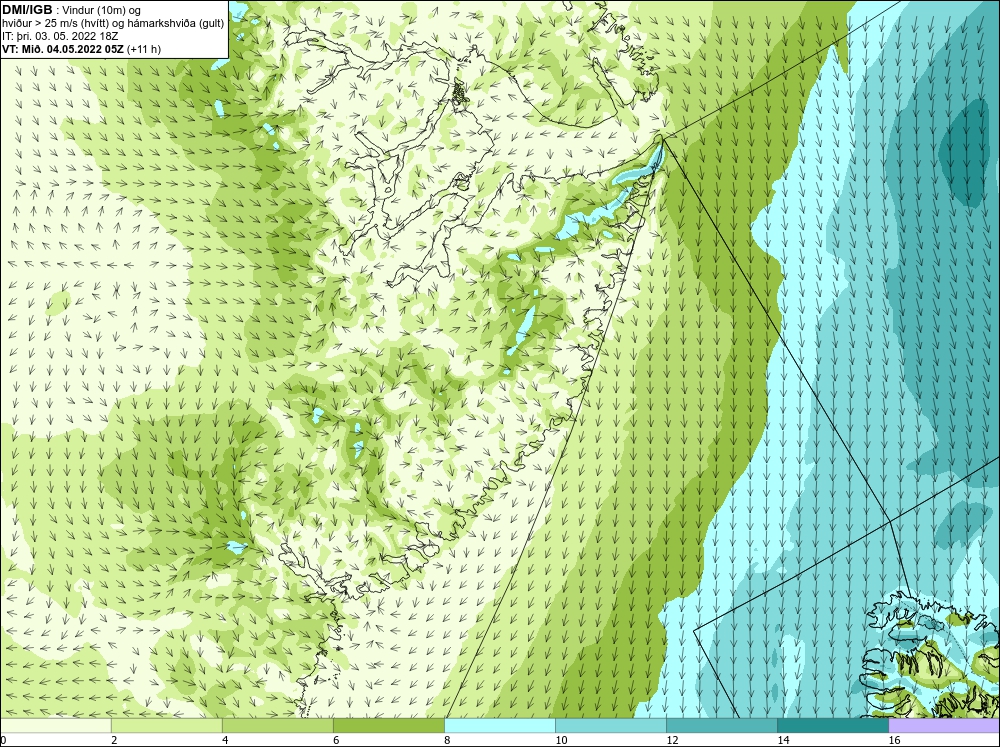The height and width of the screenshot is (747, 1000).
Task: Select the light green 2–4 m/s legend swatch
Action: pos(166,725)
